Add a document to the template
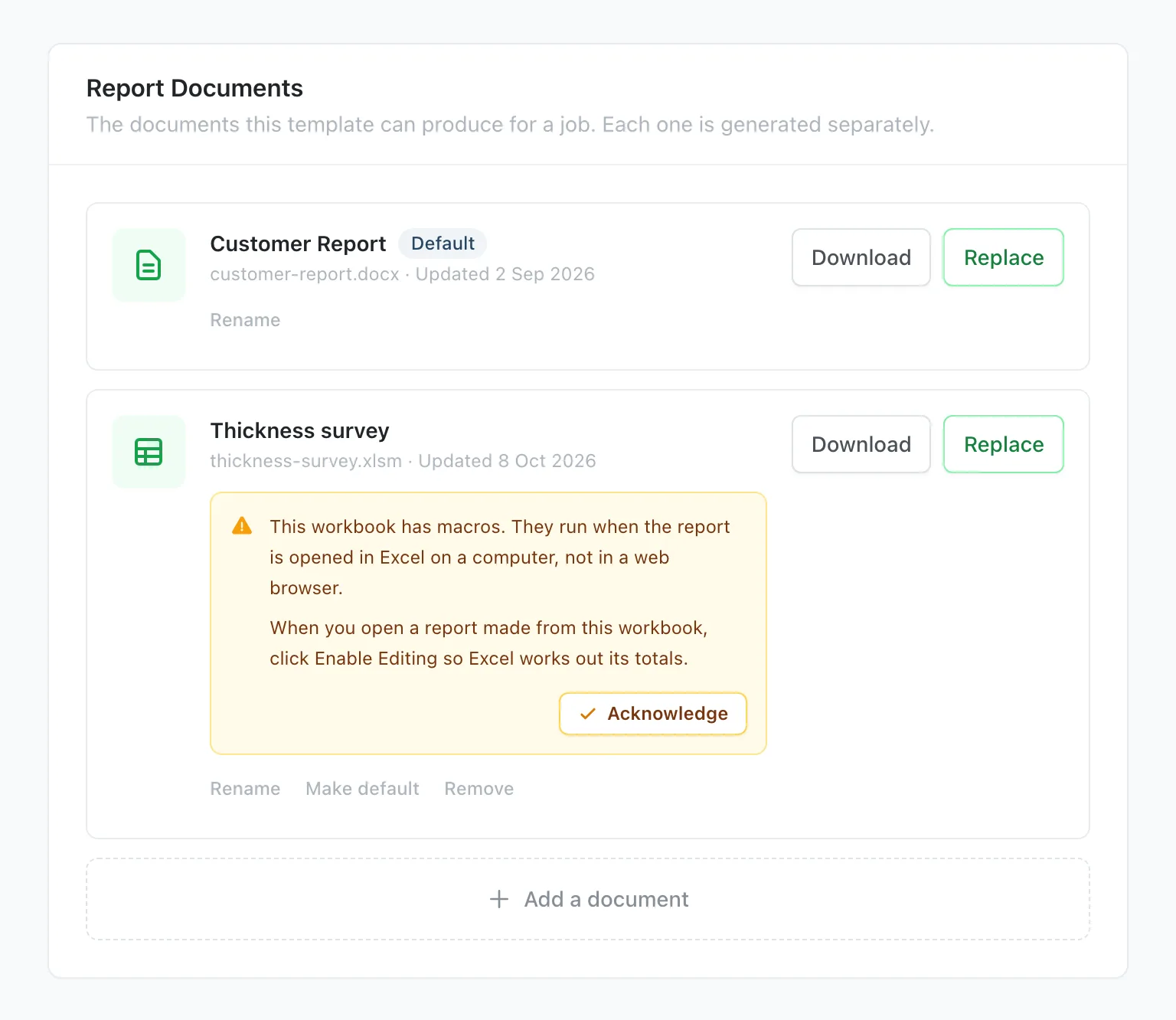 tap(588, 899)
